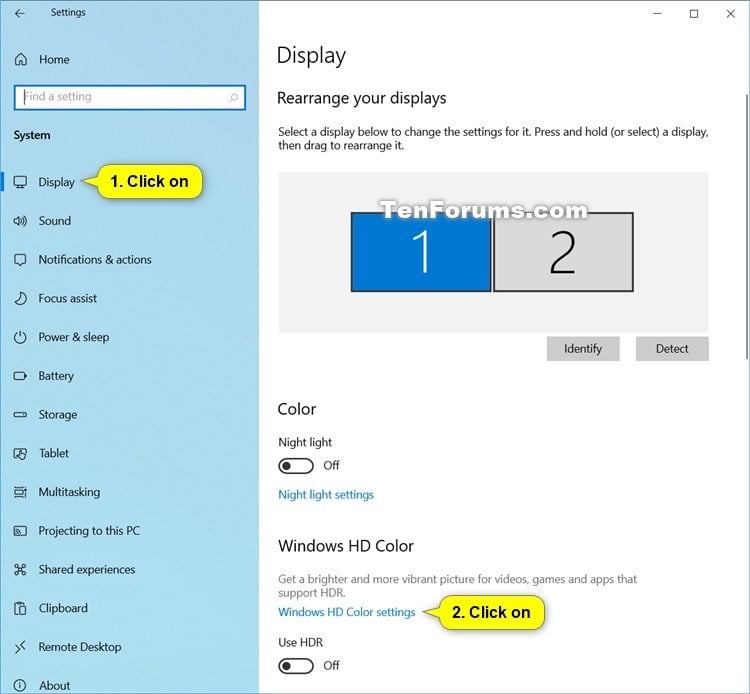This screenshot has width=750, height=694.
Task: Select Clipboard in the sidebar
Action: pyautogui.click(x=63, y=608)
